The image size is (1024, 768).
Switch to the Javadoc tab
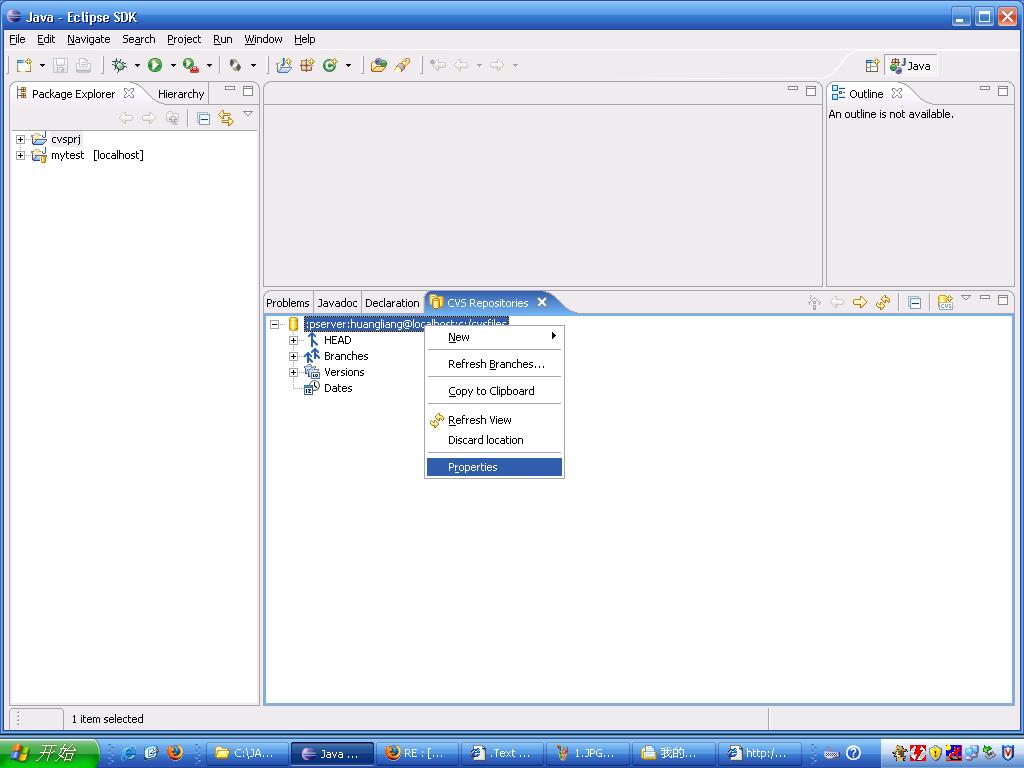click(x=337, y=303)
